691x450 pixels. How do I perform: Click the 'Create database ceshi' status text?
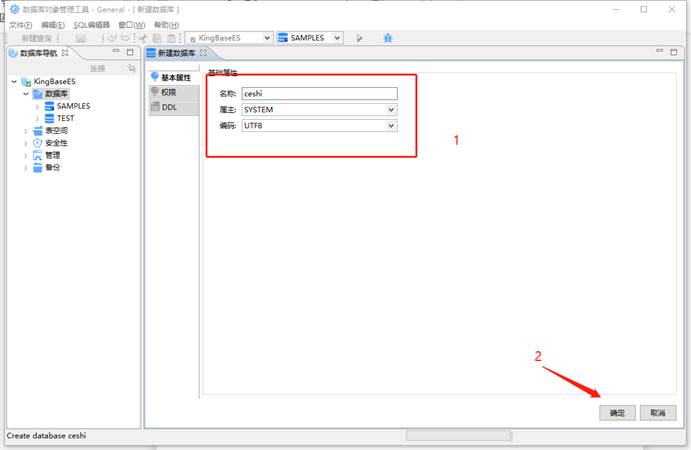(46, 435)
